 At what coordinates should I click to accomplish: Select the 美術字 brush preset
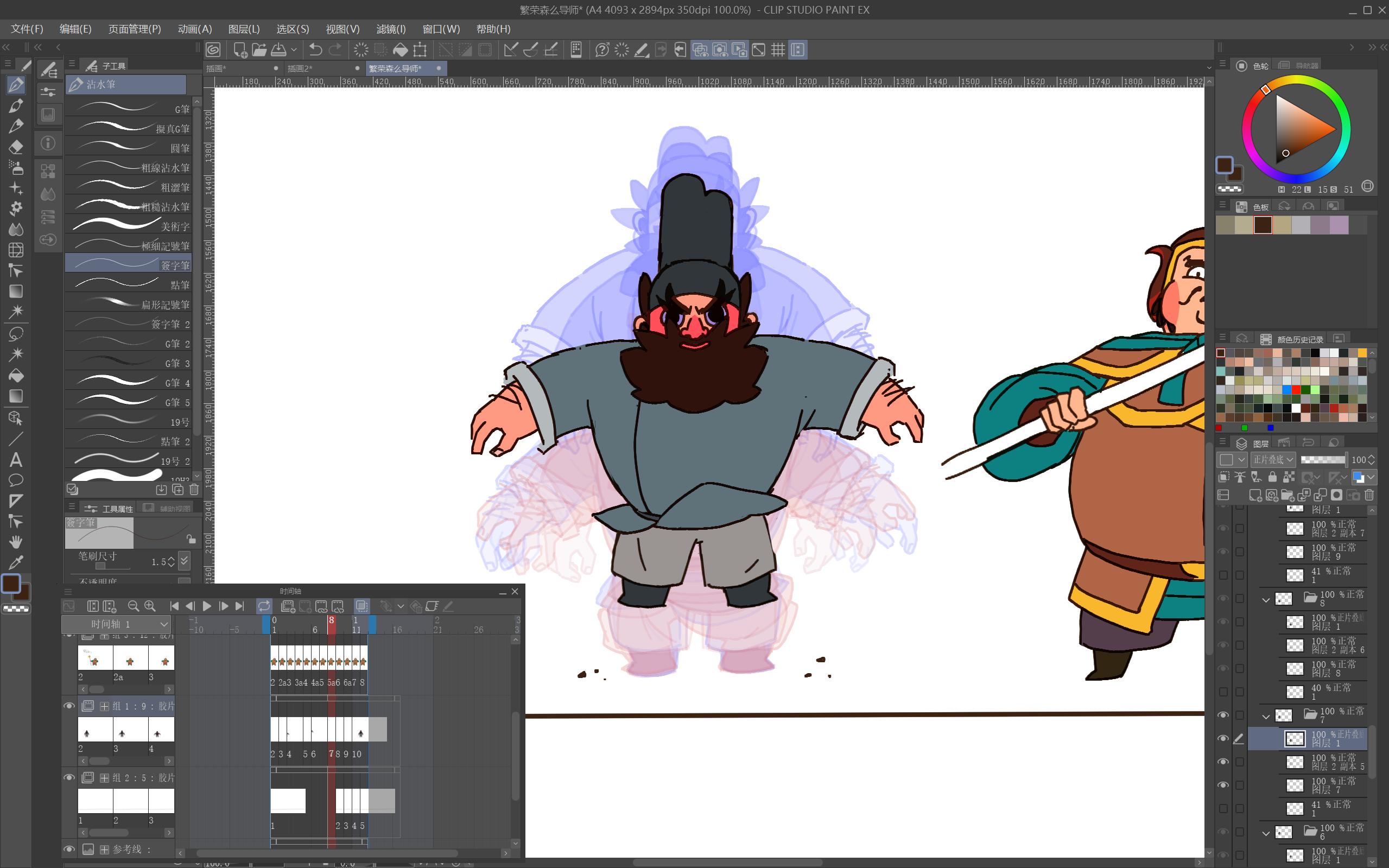[128, 226]
